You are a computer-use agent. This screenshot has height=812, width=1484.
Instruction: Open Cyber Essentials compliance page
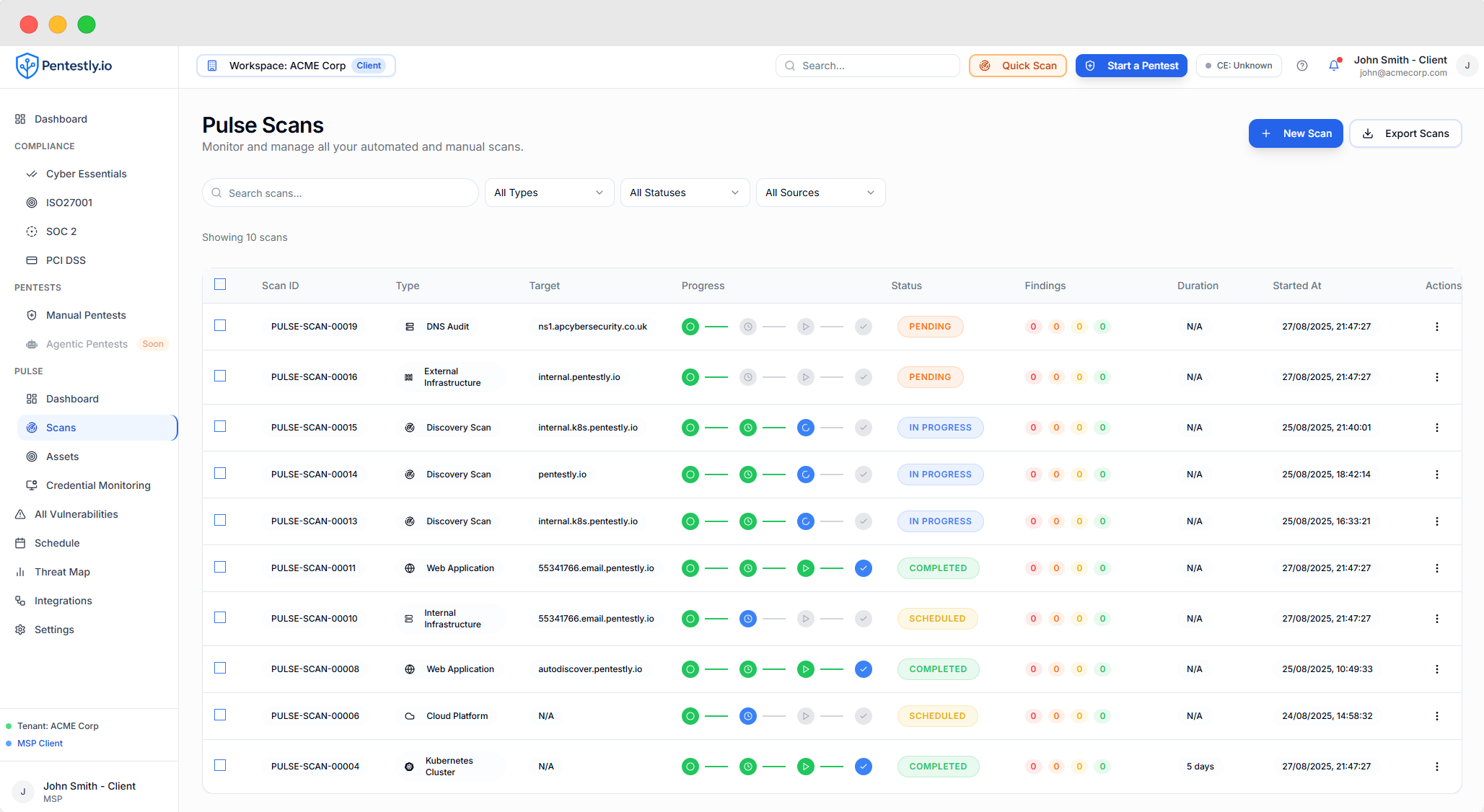87,174
